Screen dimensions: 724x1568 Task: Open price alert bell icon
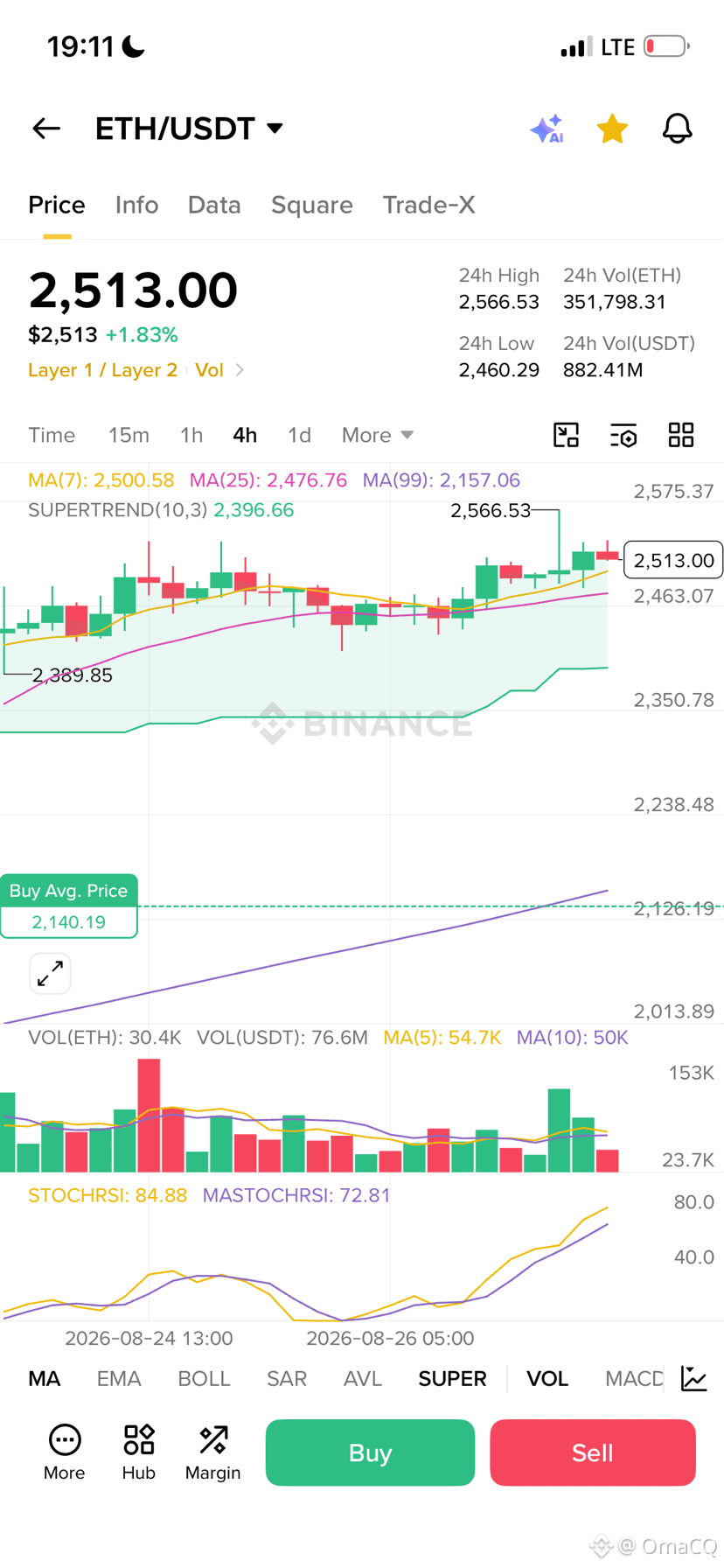[677, 129]
